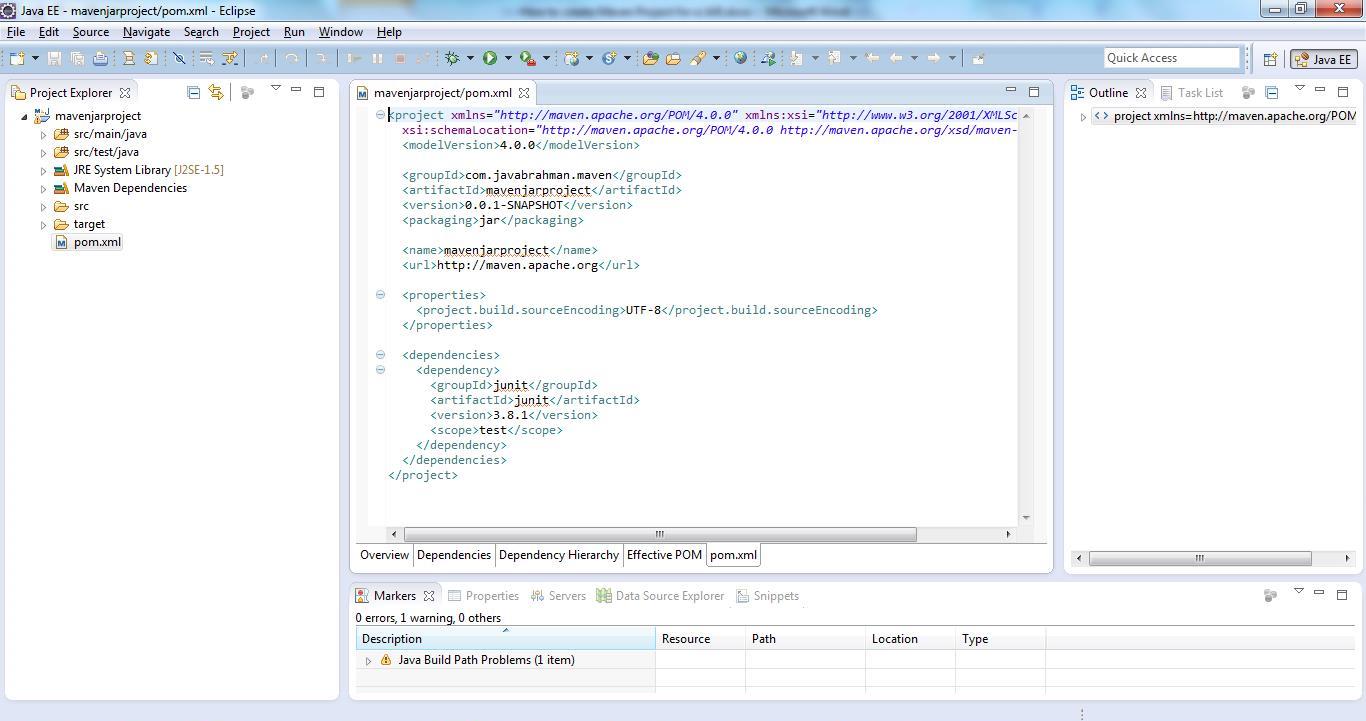This screenshot has height=721, width=1366.
Task: Click the Quick Access search field
Action: [1171, 58]
